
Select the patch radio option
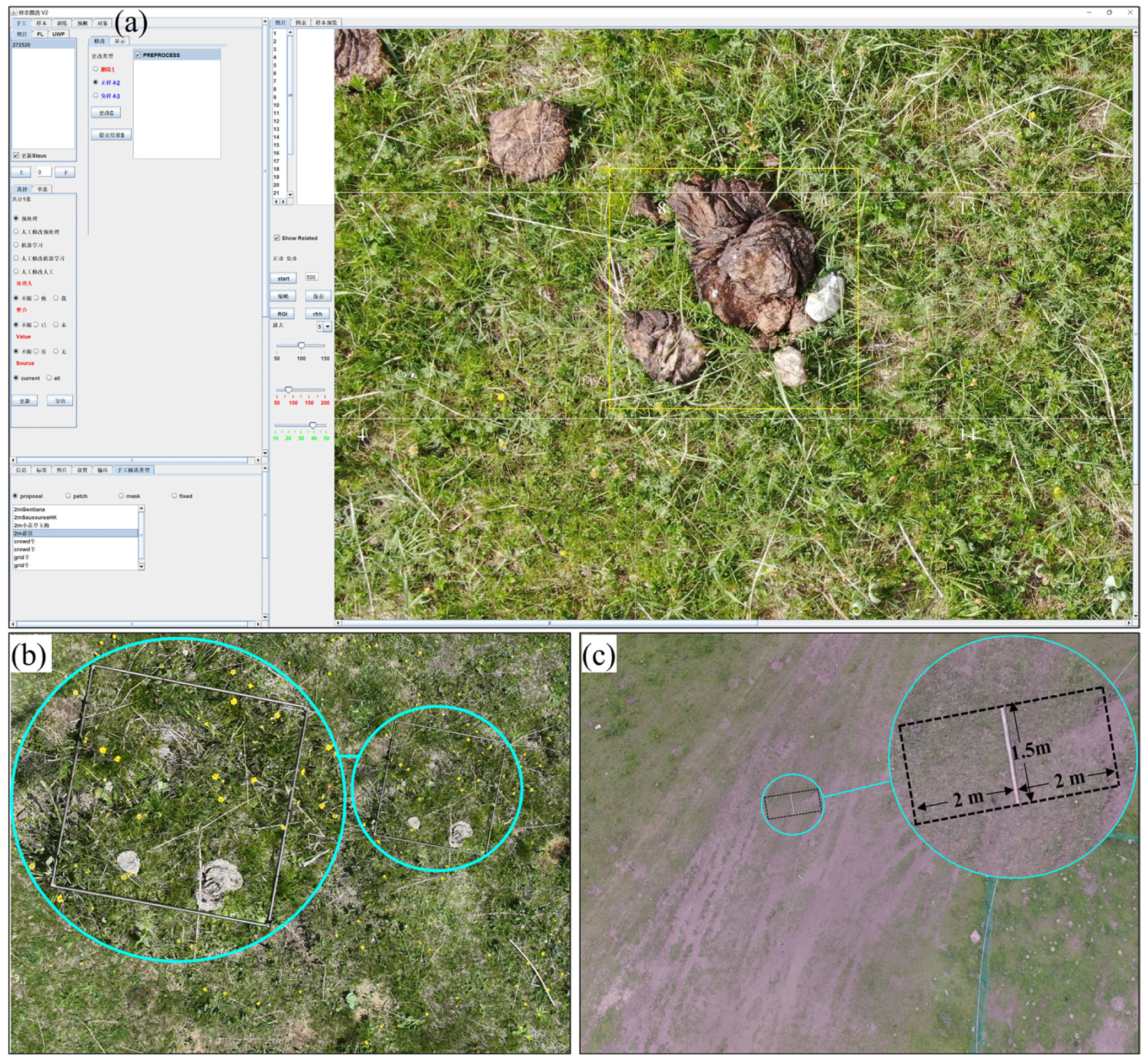[x=68, y=496]
